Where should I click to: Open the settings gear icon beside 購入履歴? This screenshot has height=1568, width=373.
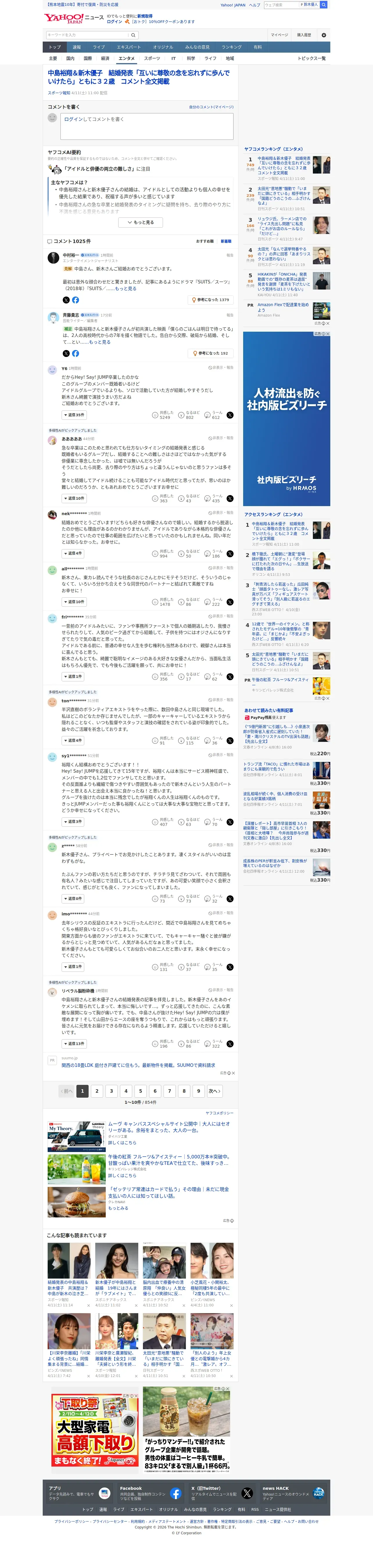point(324,35)
